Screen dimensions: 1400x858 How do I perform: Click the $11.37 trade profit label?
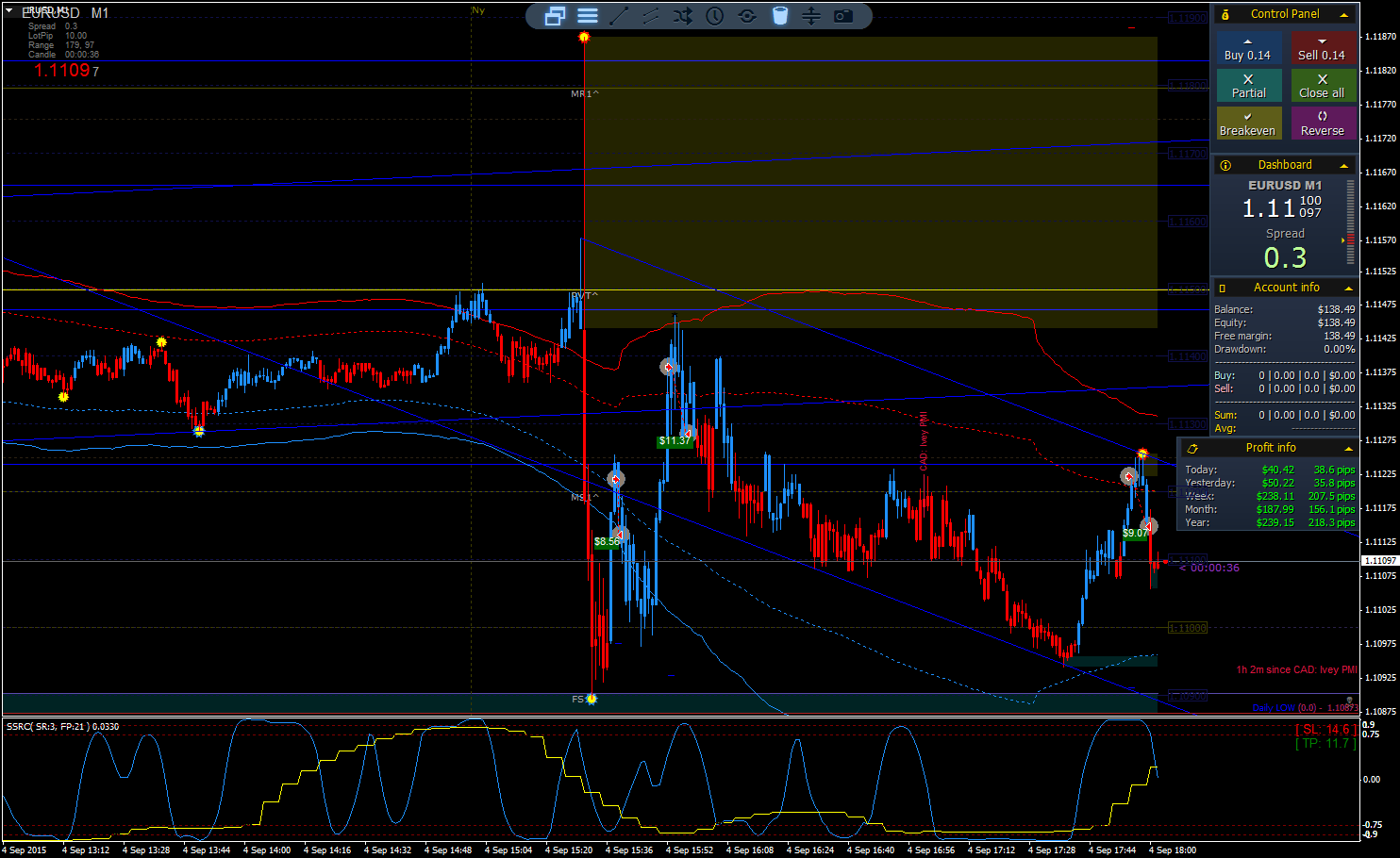click(x=675, y=440)
